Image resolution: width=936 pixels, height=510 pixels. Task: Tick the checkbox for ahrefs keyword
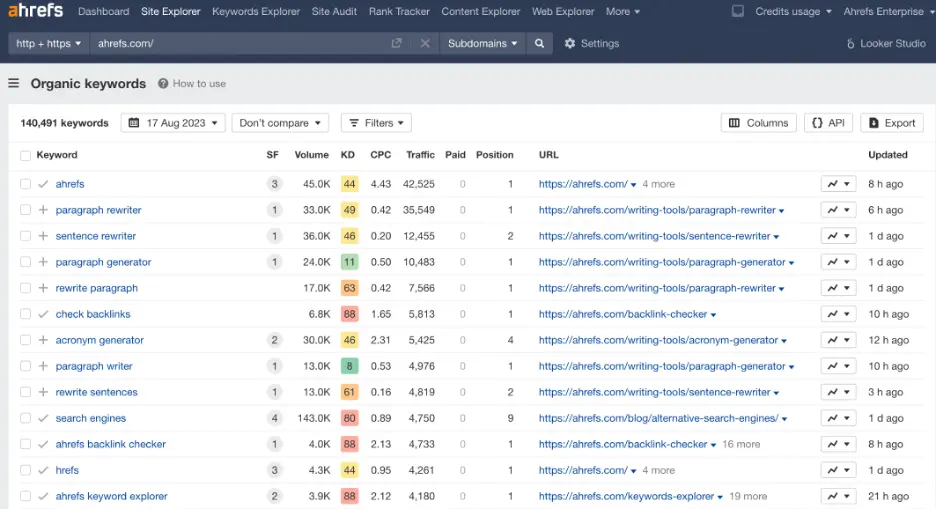(26, 184)
